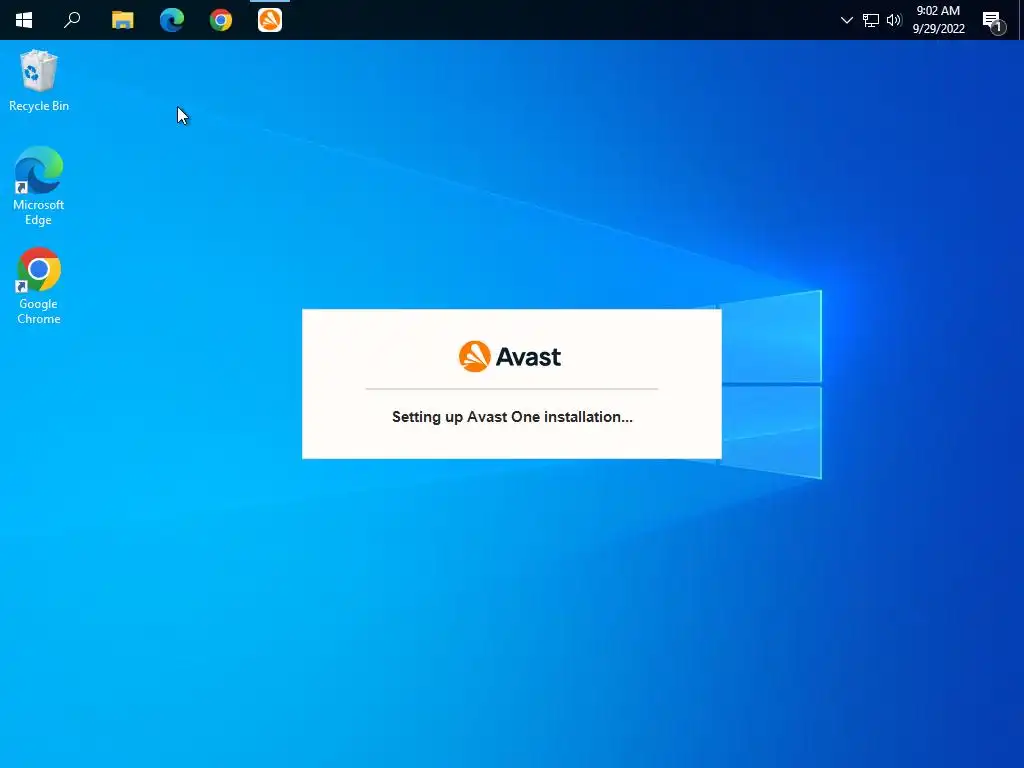Show hidden system tray icons
This screenshot has height=768, width=1024.
pyautogui.click(x=846, y=20)
